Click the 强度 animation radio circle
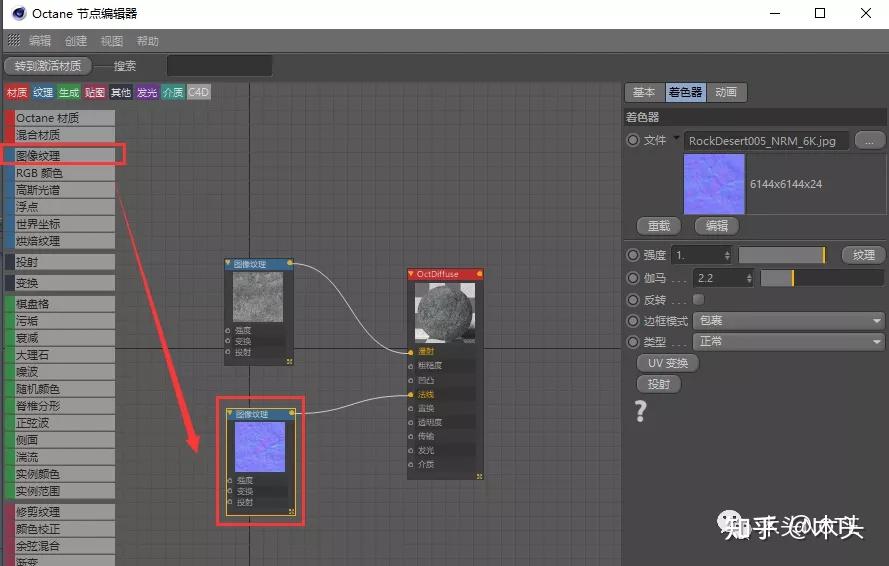The height and width of the screenshot is (566, 889). (633, 255)
